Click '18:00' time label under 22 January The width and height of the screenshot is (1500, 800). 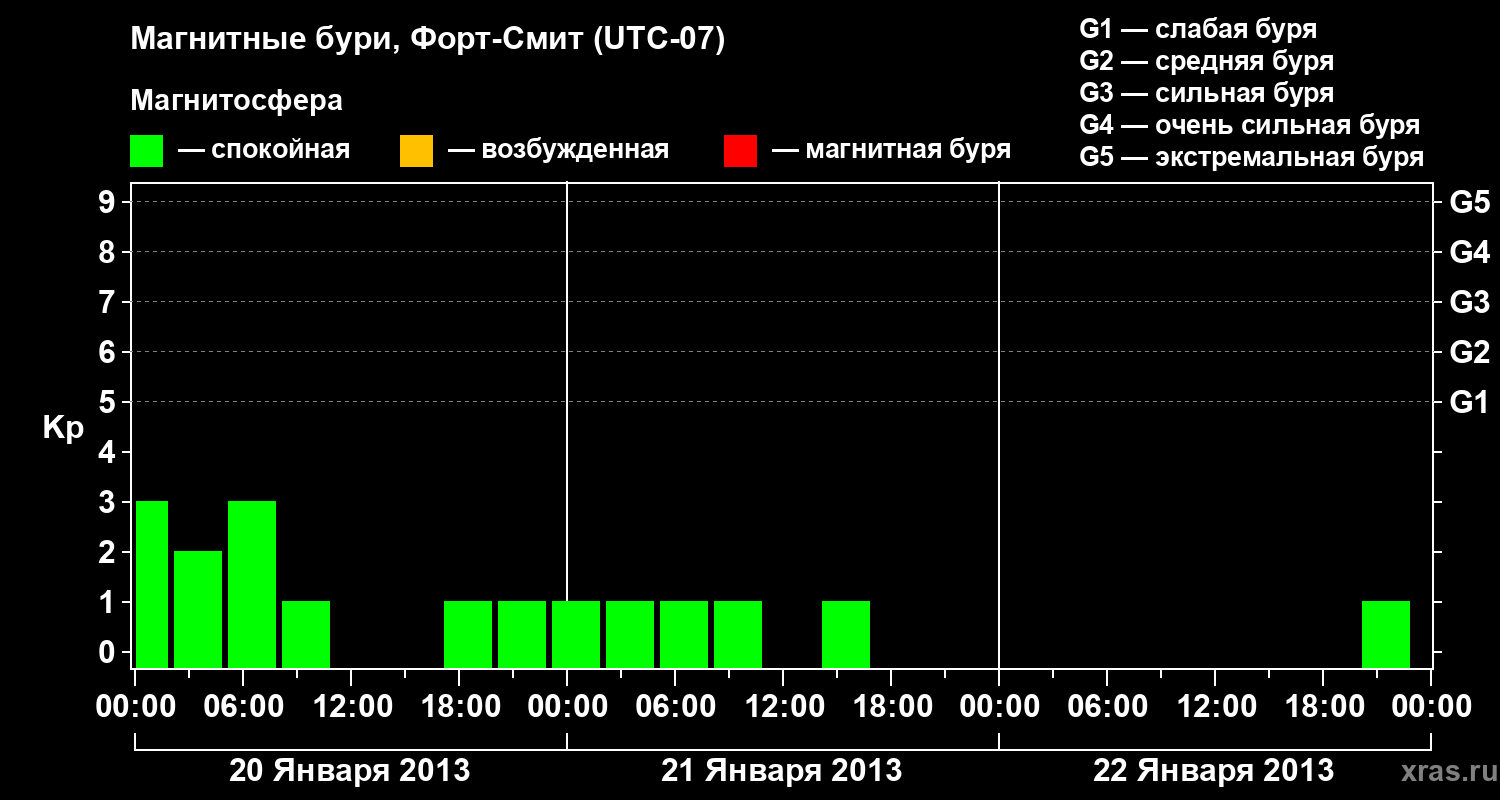coord(1323,706)
